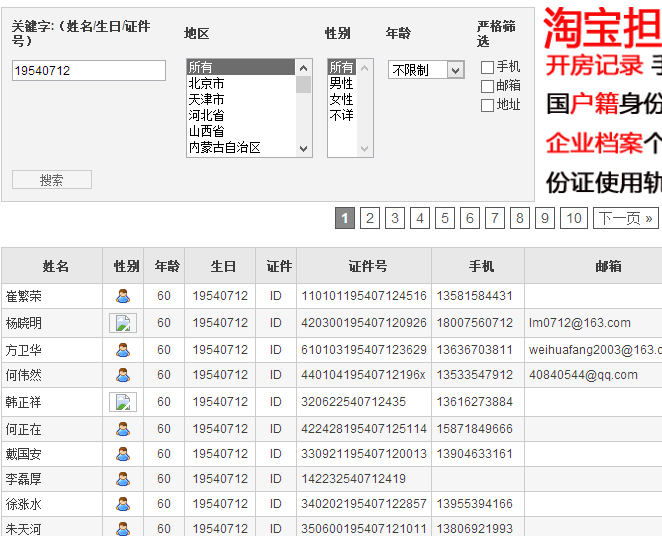662x536 pixels.
Task: Enable the 手机 strict filter checkbox
Action: point(487,67)
